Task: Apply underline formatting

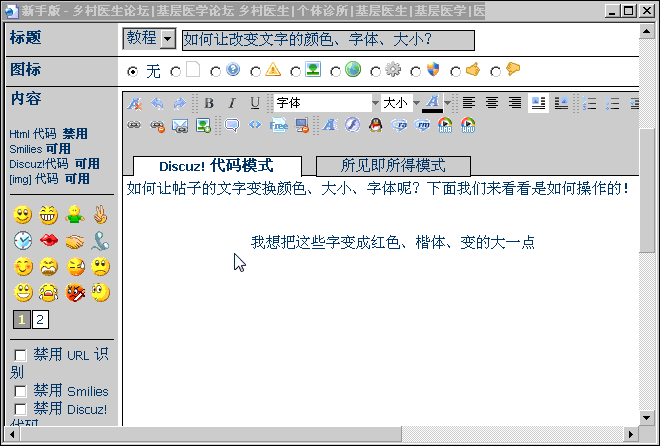Action: coord(255,103)
